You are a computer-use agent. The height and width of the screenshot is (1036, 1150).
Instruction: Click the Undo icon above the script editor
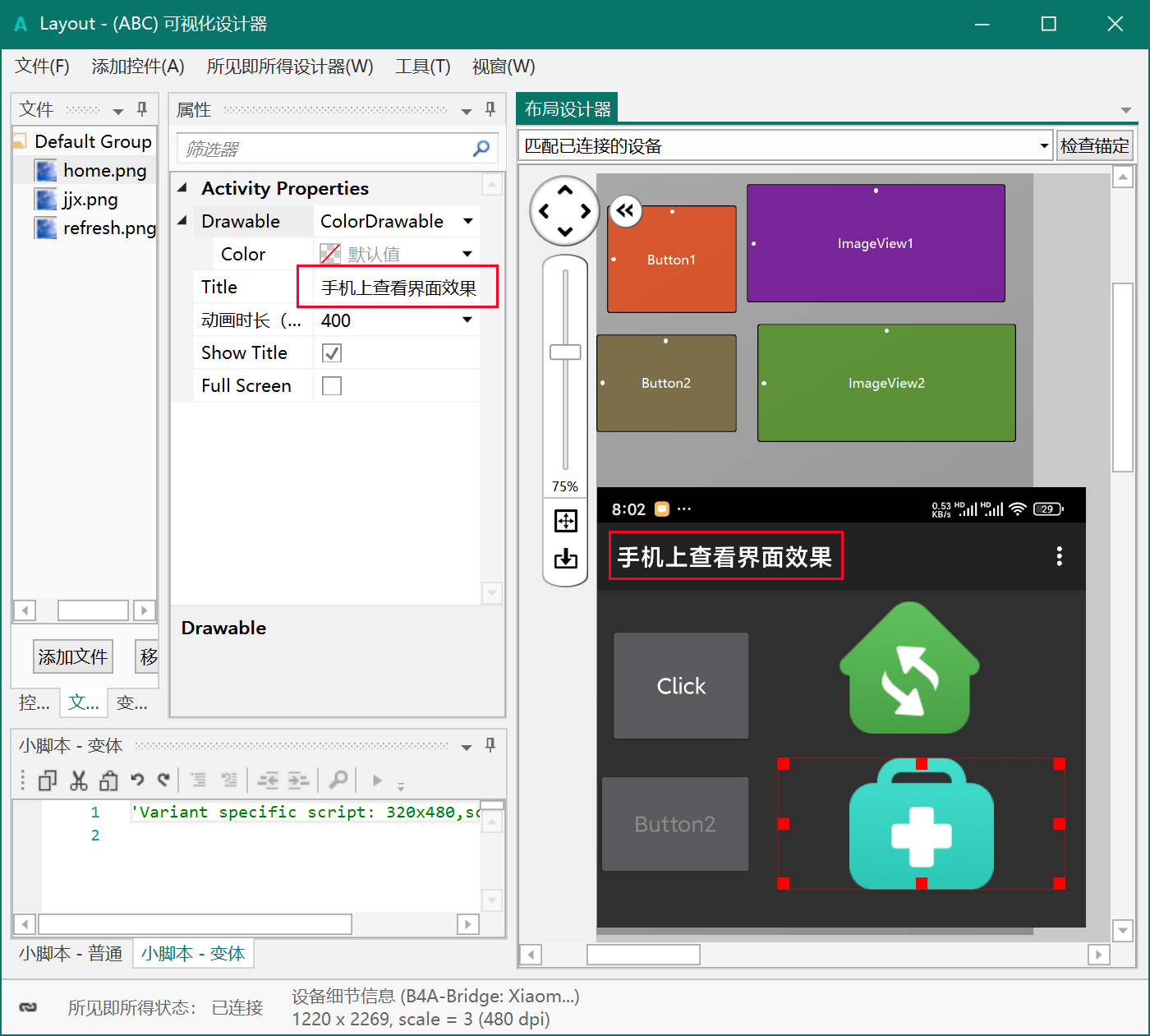click(136, 780)
